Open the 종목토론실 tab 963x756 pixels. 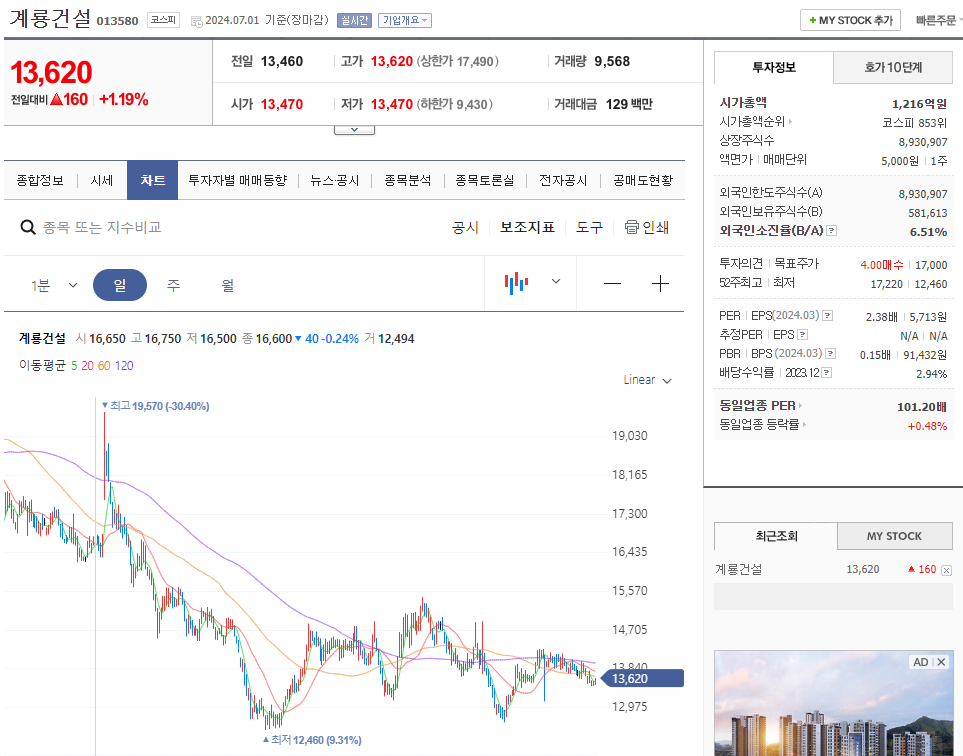click(485, 181)
